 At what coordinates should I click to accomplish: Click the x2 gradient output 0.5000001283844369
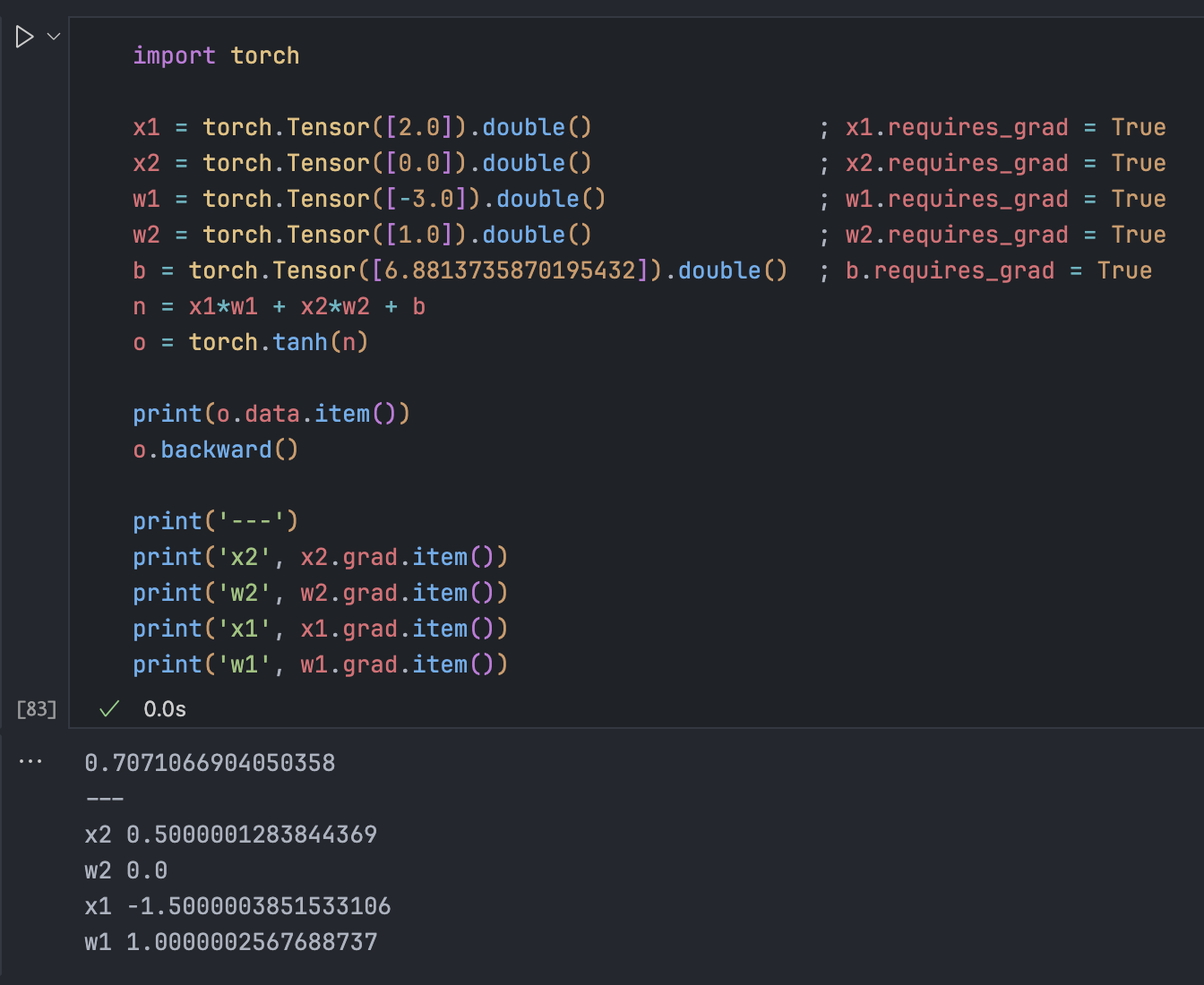[x=251, y=835]
